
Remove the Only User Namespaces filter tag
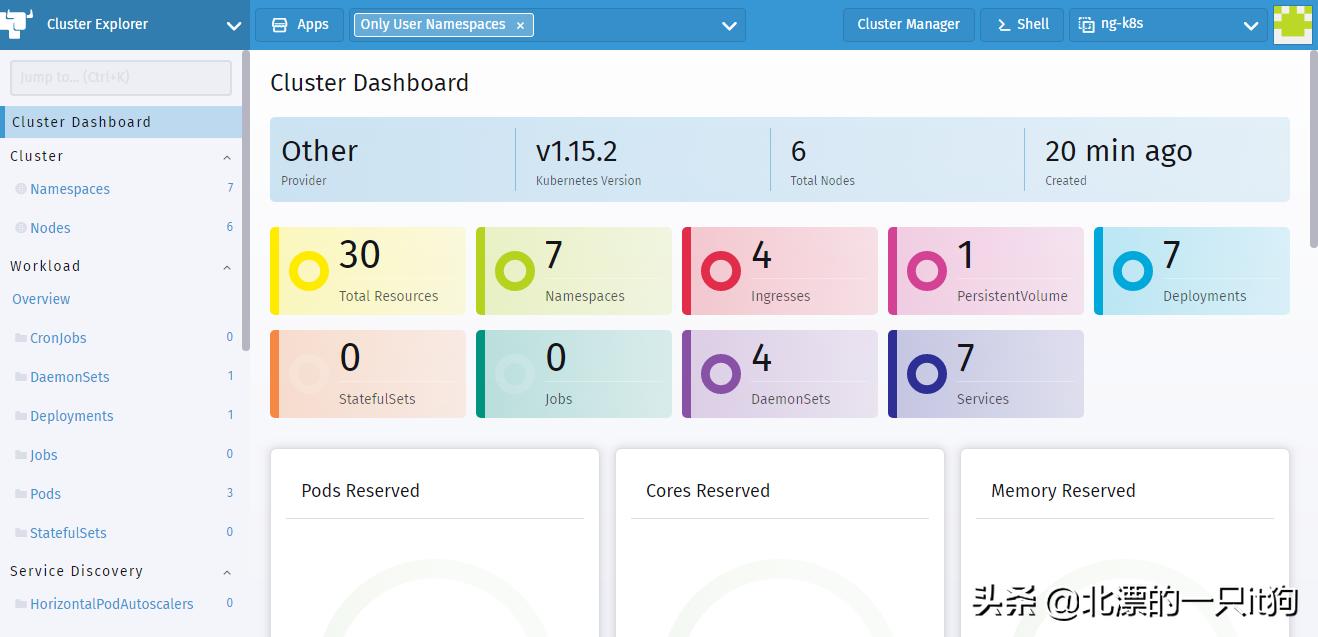[520, 25]
